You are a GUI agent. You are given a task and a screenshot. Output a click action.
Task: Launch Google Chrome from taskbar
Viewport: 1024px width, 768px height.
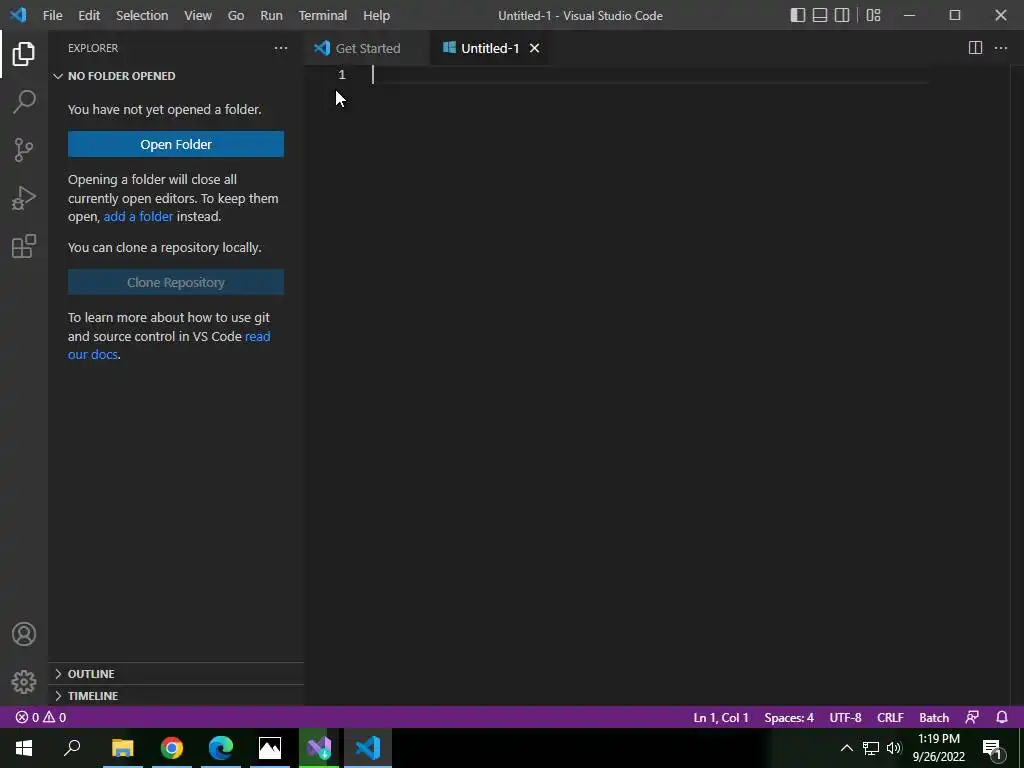pos(172,748)
